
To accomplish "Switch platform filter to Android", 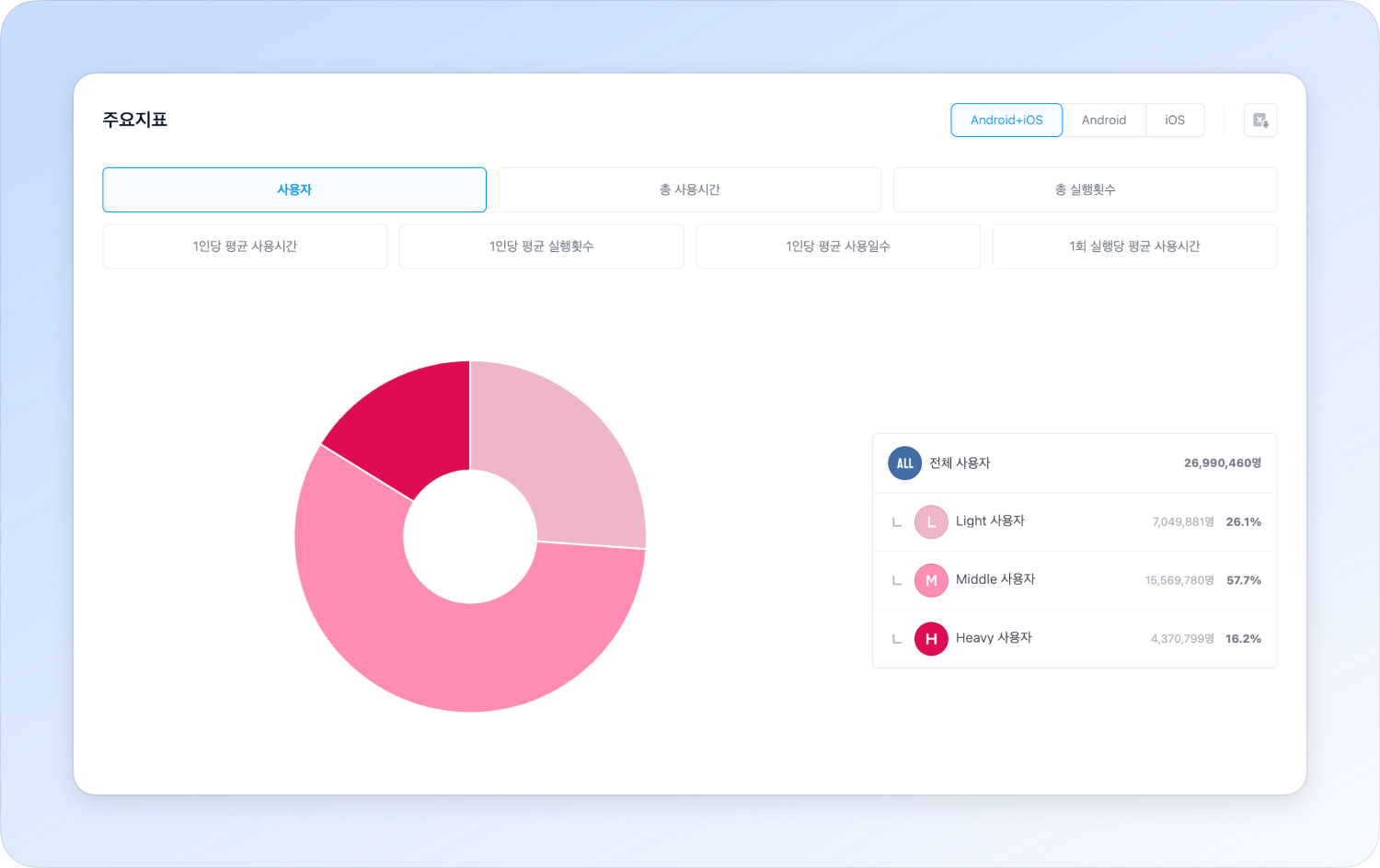I will pyautogui.click(x=1103, y=120).
